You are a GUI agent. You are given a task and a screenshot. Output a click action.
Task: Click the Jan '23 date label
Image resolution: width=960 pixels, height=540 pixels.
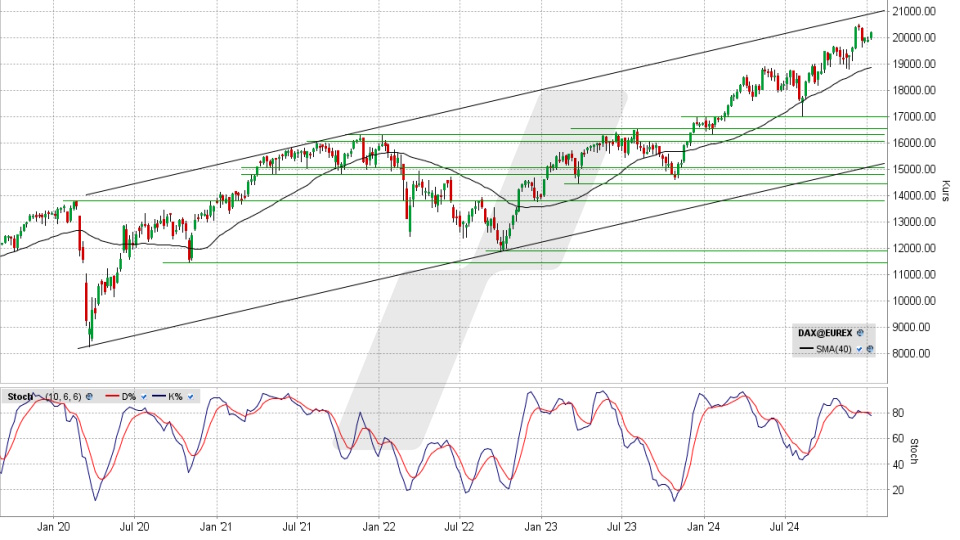click(x=541, y=527)
